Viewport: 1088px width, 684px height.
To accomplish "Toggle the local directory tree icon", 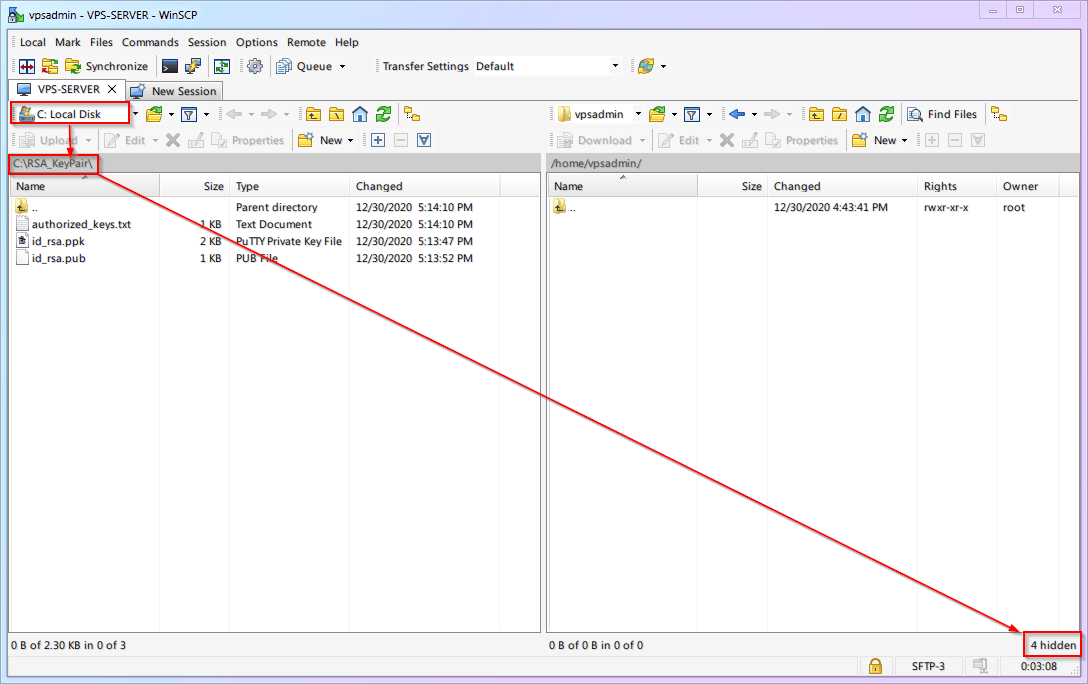I will tap(412, 114).
